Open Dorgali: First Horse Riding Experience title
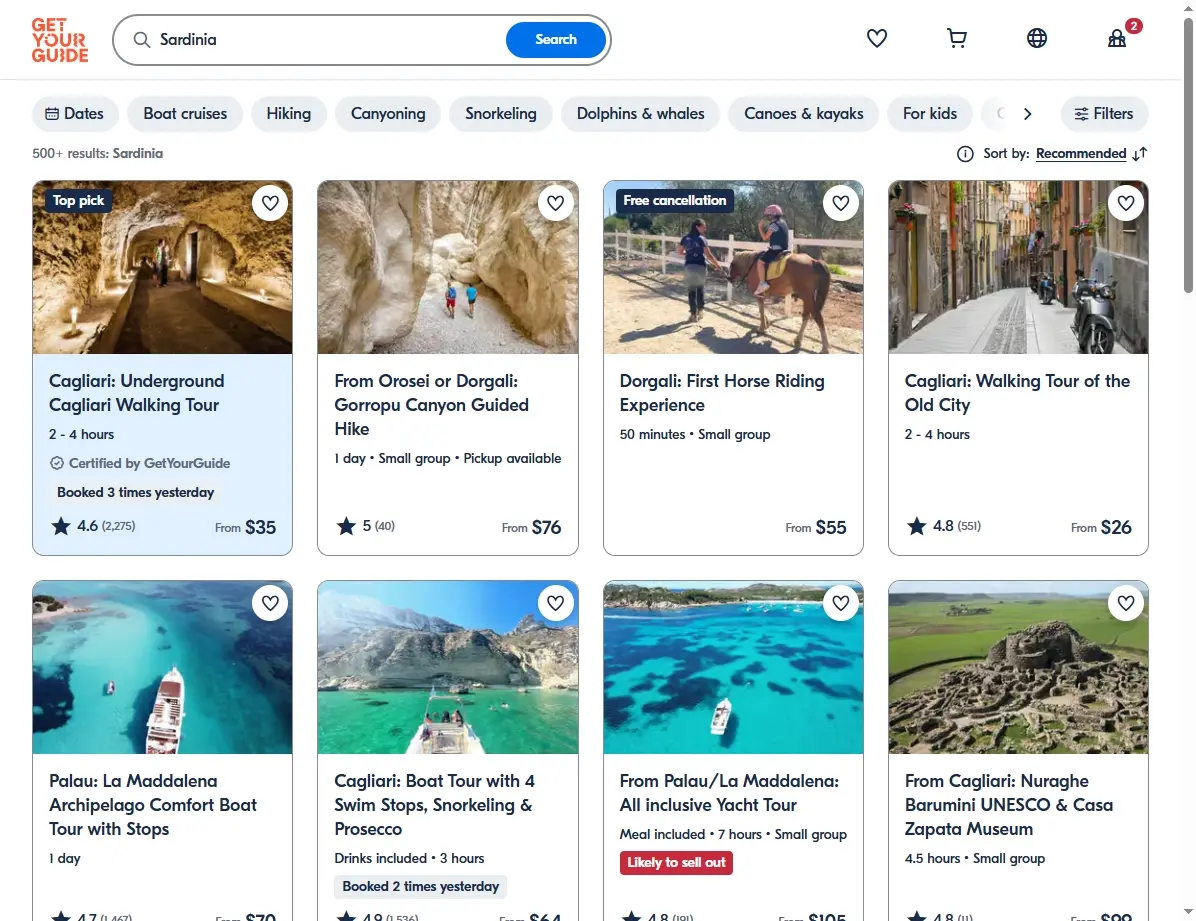The width and height of the screenshot is (1196, 921). (722, 393)
